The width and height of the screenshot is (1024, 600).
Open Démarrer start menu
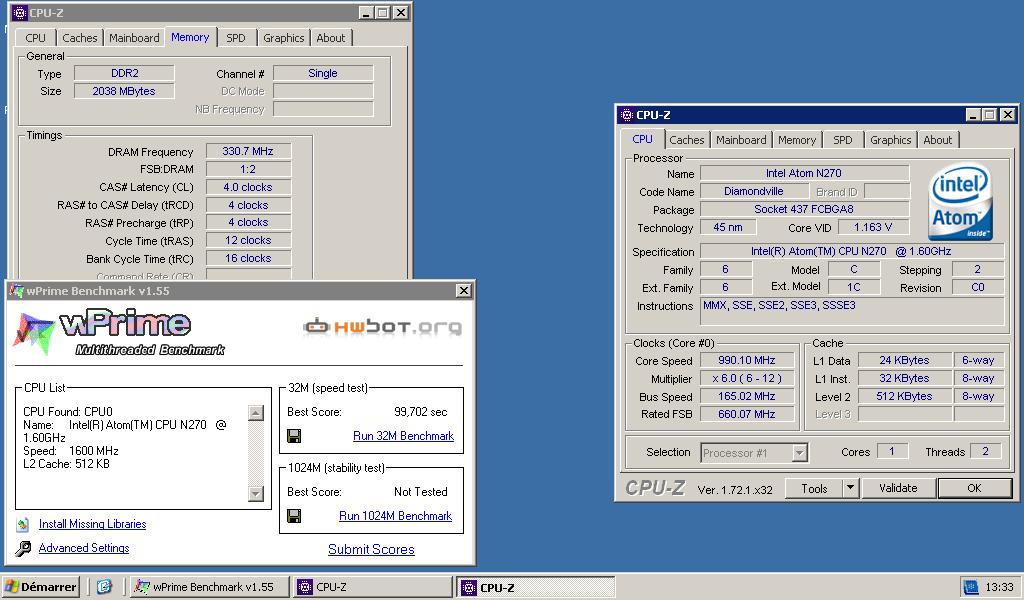point(40,587)
